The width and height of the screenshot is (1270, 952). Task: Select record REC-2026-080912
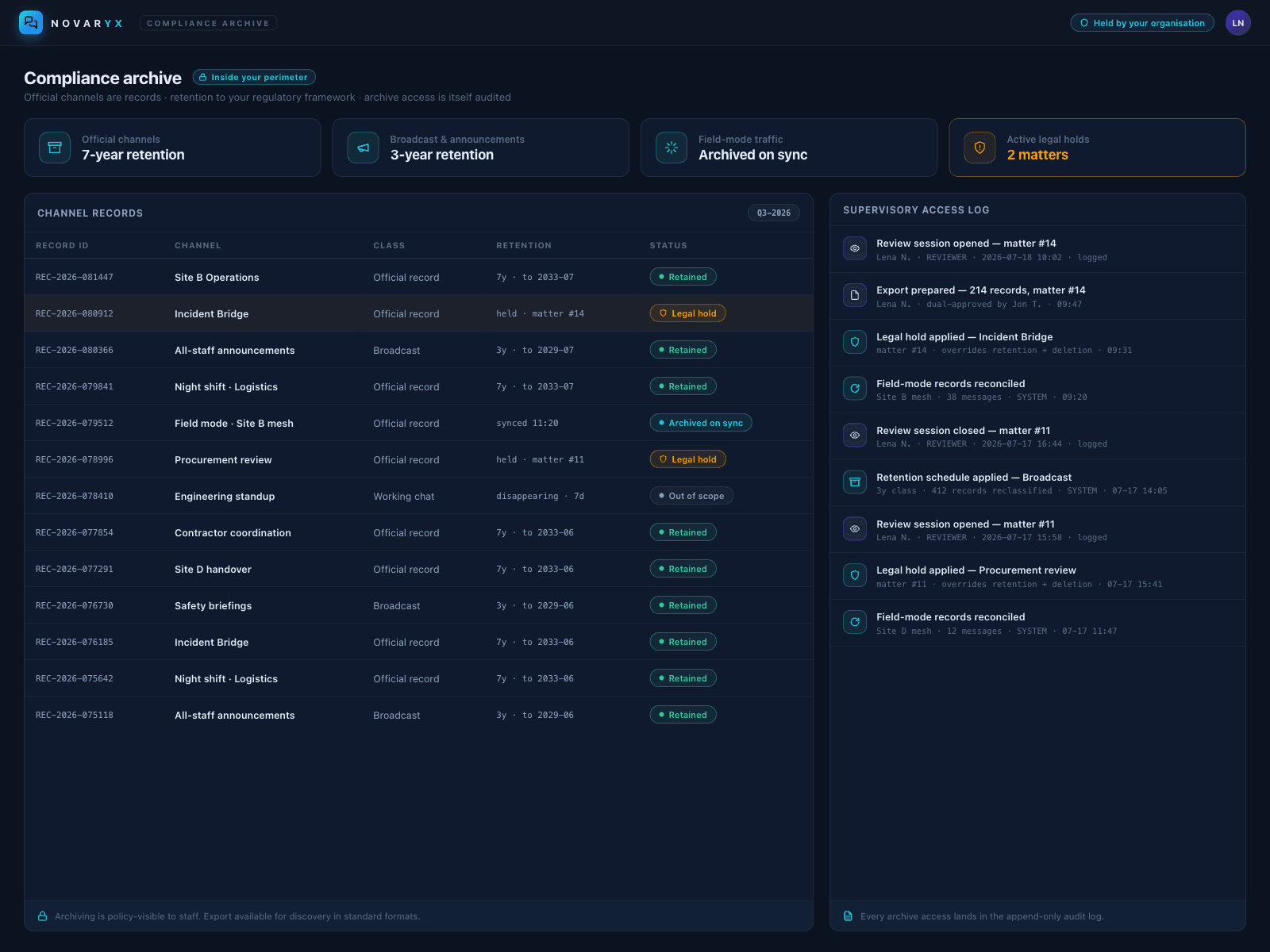pos(75,313)
